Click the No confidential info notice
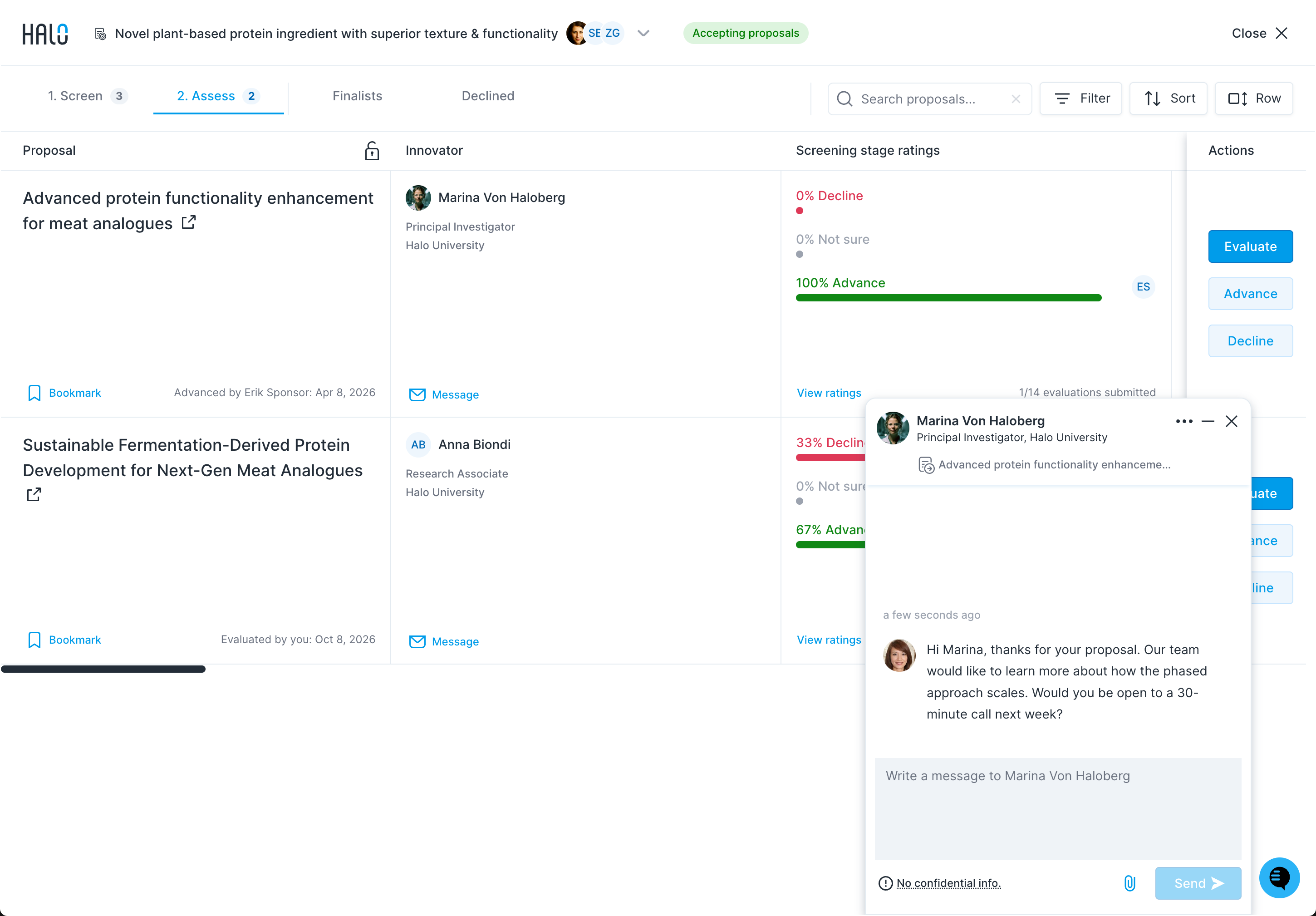Screen dimensions: 1316x916 [940, 883]
